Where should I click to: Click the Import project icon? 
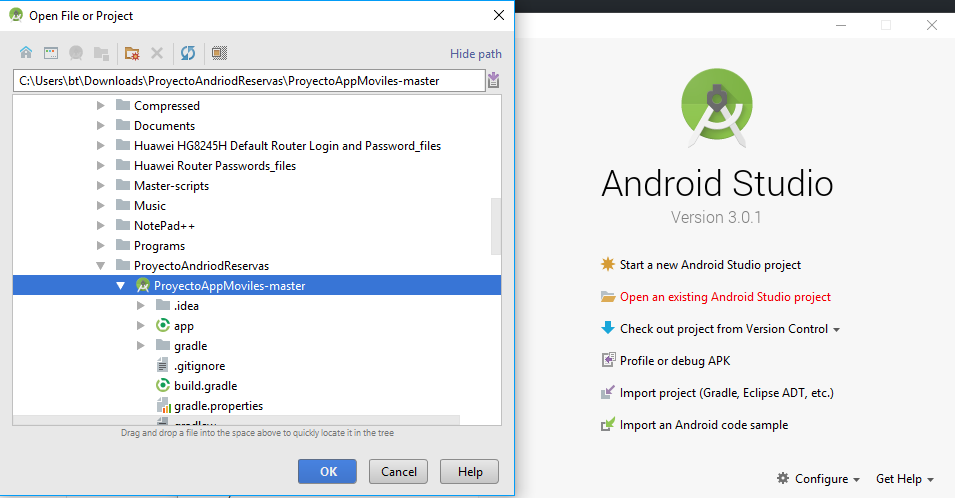(608, 392)
